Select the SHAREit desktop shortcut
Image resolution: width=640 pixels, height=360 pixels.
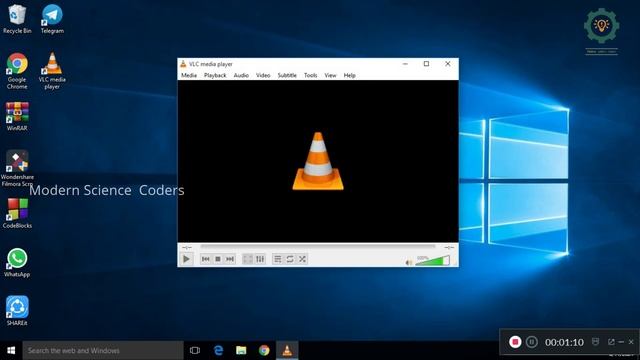(x=17, y=311)
